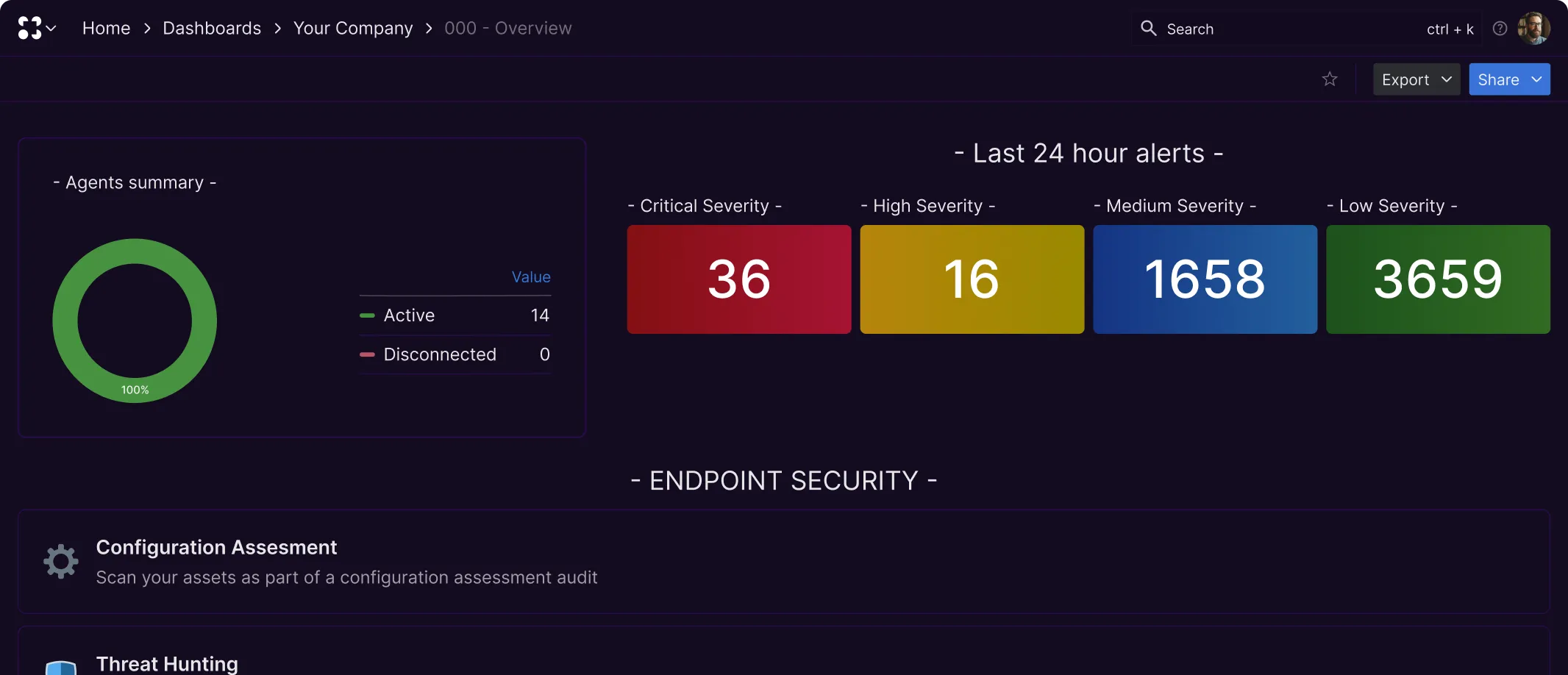
Task: Open Threat Hunting link
Action: [167, 664]
